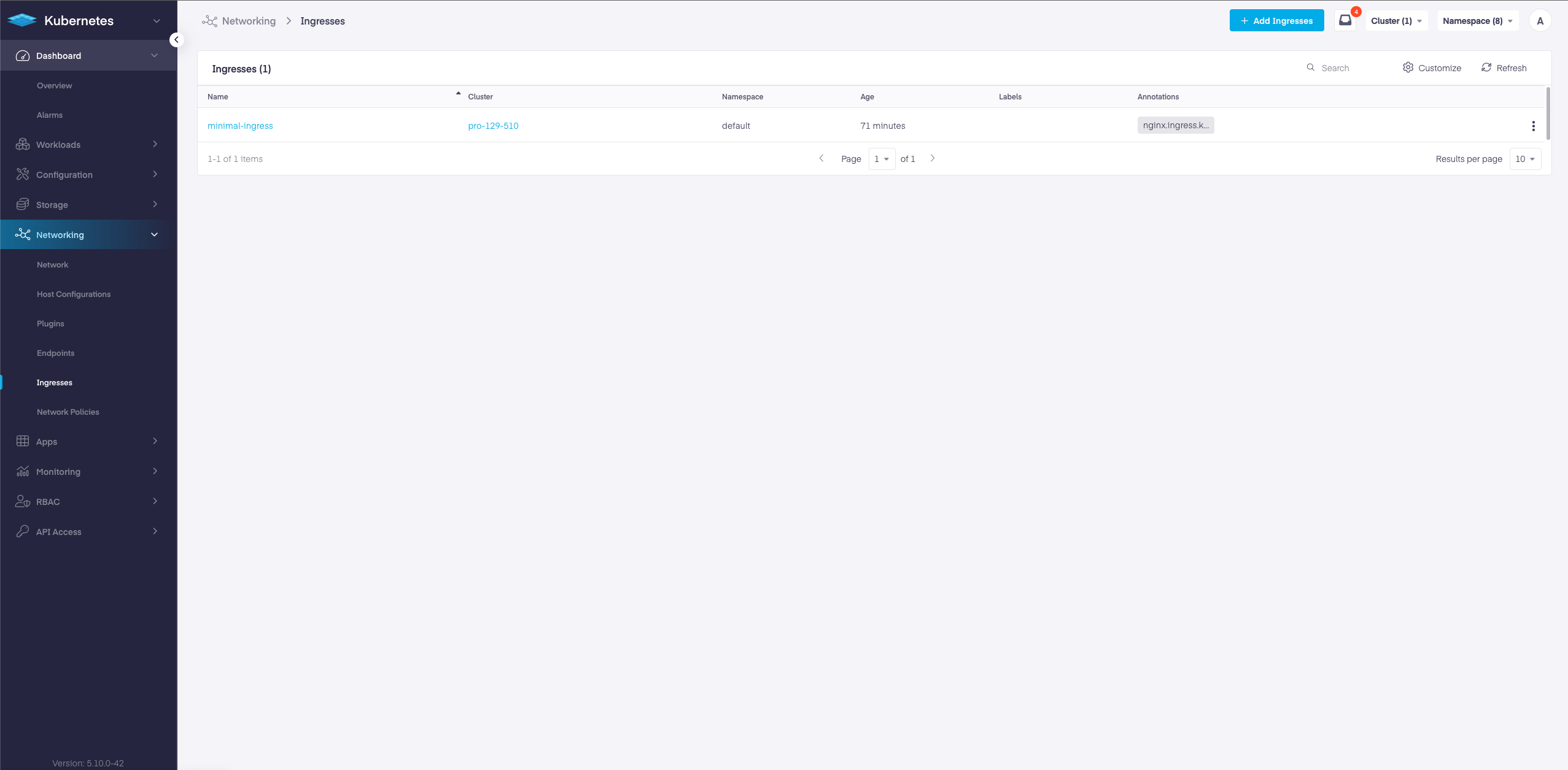Click the Add Ingresses button

click(x=1276, y=21)
